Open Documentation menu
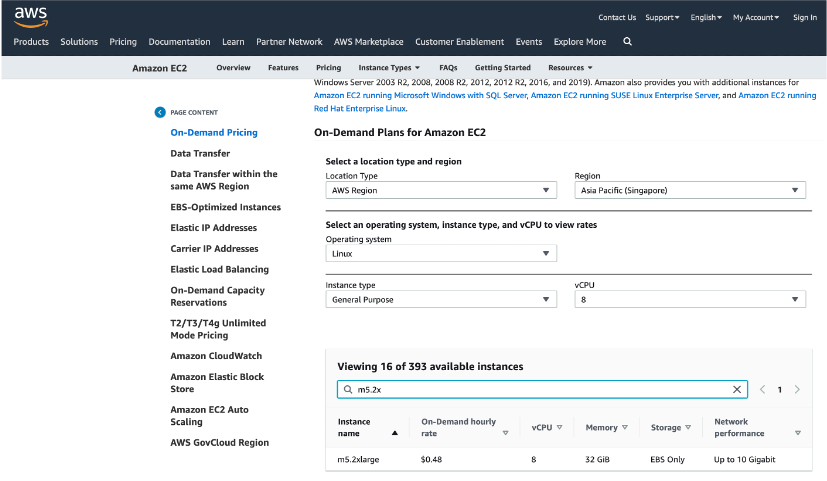 [x=179, y=42]
